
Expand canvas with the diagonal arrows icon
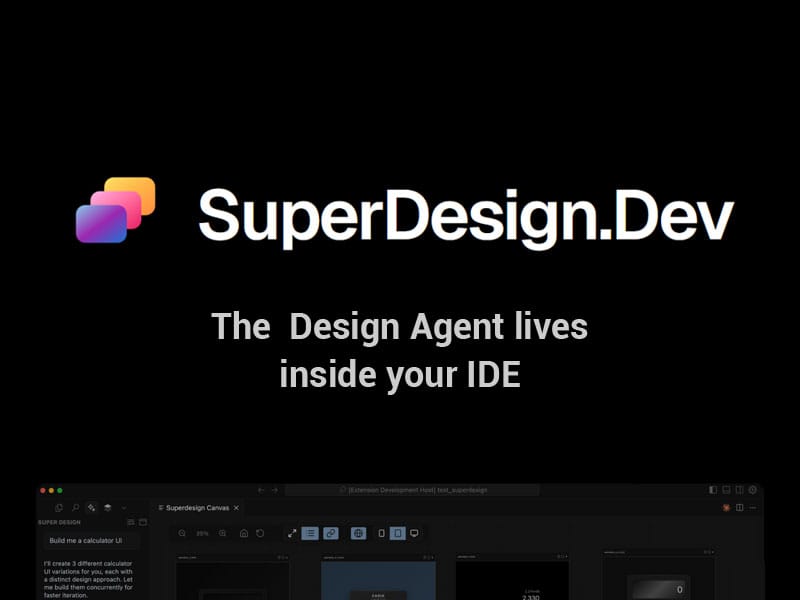click(292, 533)
